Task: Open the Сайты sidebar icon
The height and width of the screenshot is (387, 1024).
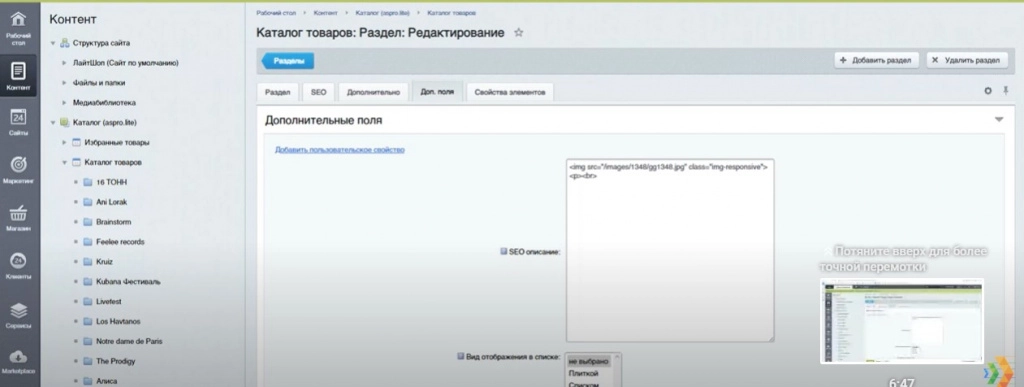Action: (x=19, y=122)
